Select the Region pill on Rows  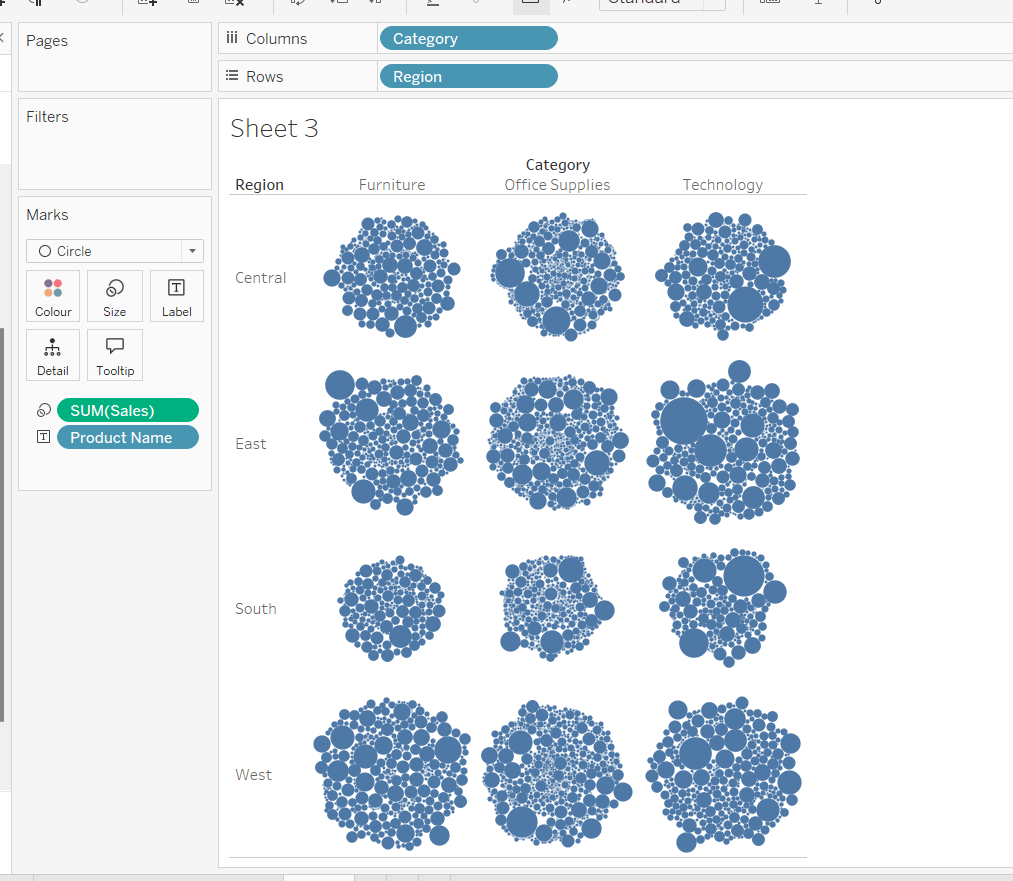[x=468, y=77]
